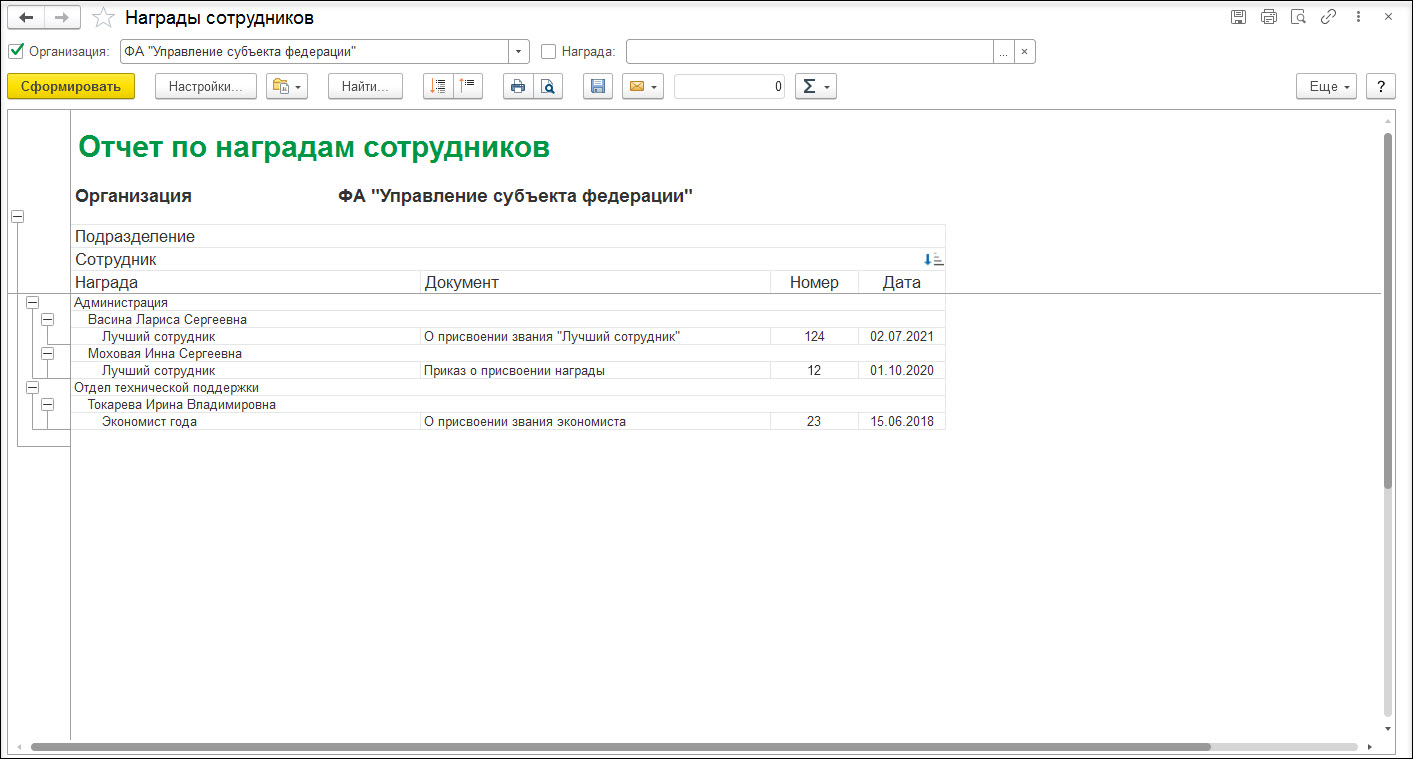Click the Подразделение header cell
The image size is (1413, 759).
[508, 236]
